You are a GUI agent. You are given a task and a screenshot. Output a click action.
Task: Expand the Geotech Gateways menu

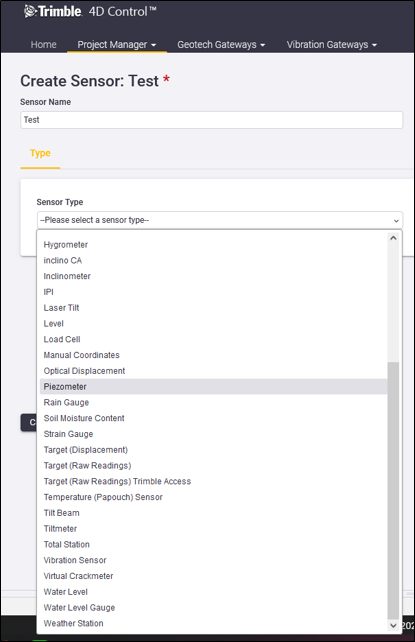tap(221, 45)
